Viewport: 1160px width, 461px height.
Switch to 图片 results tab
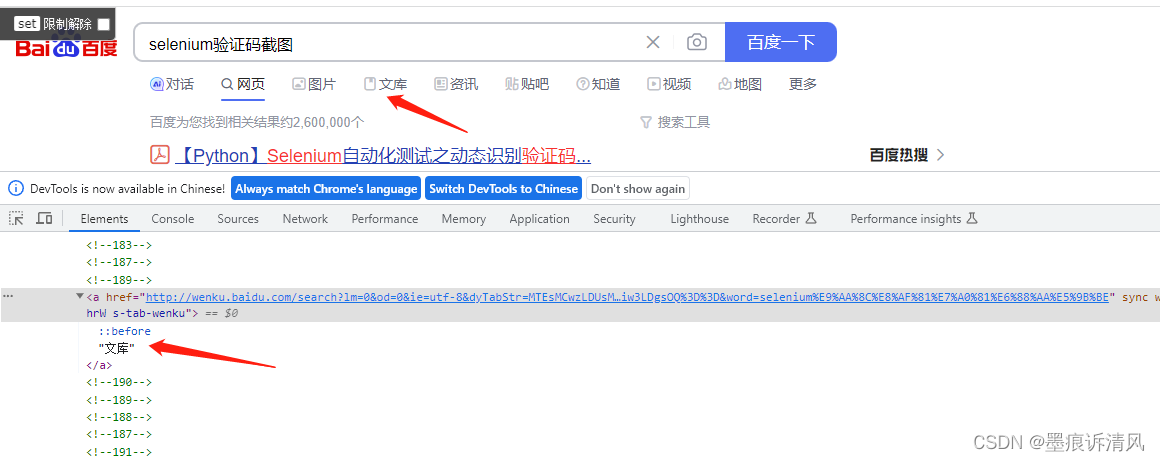(x=314, y=84)
